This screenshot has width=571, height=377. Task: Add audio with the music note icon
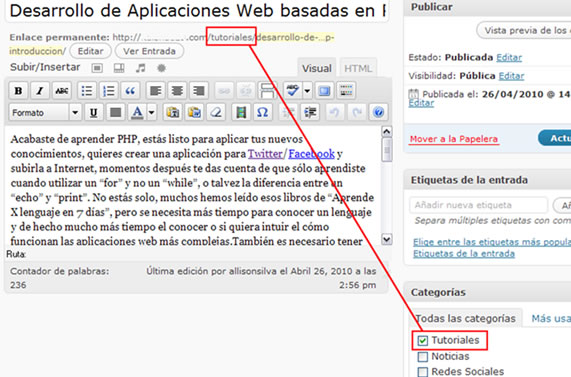pyautogui.click(x=140, y=68)
